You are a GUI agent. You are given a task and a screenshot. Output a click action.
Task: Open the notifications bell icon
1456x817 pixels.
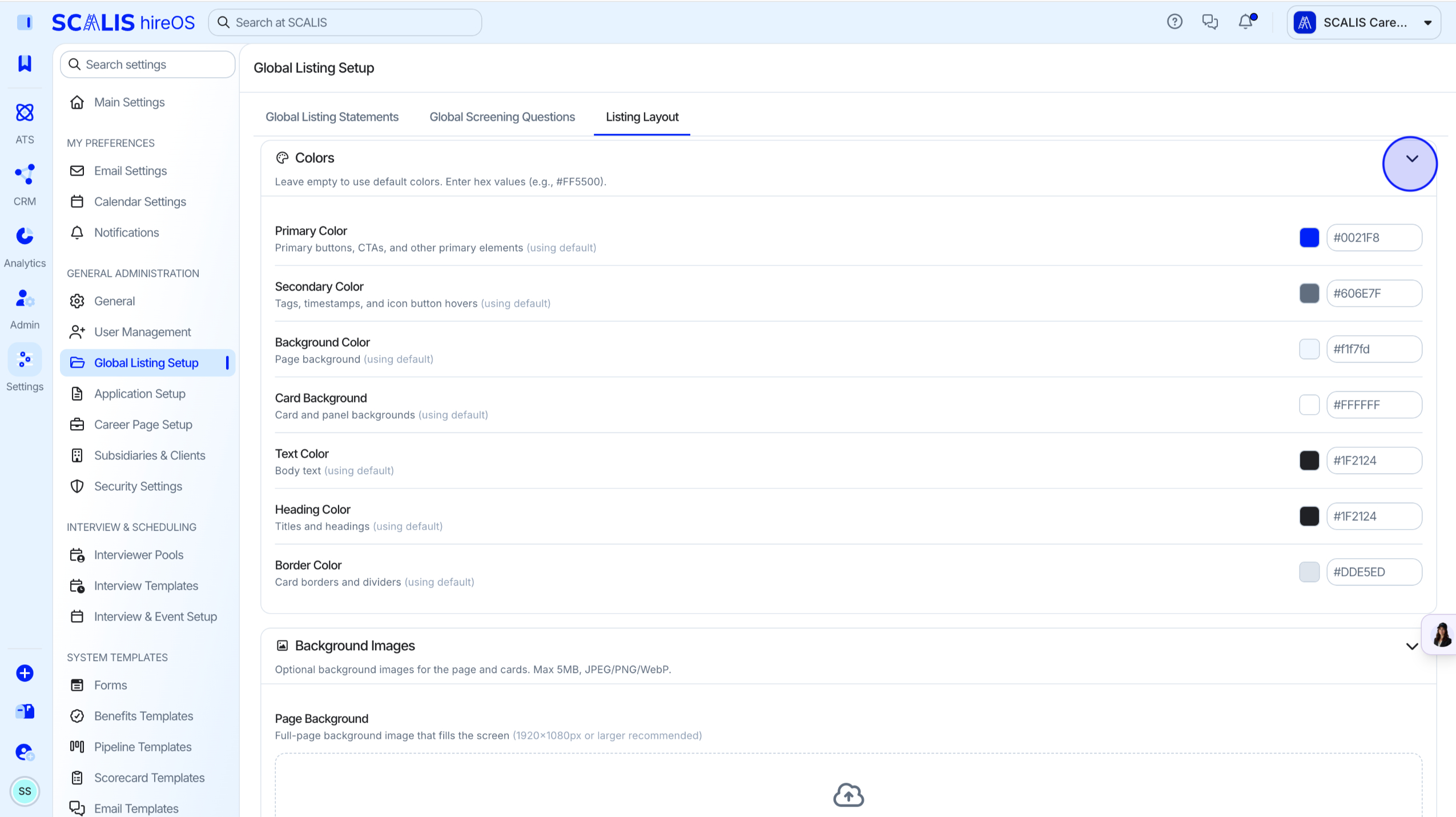pyautogui.click(x=1246, y=22)
